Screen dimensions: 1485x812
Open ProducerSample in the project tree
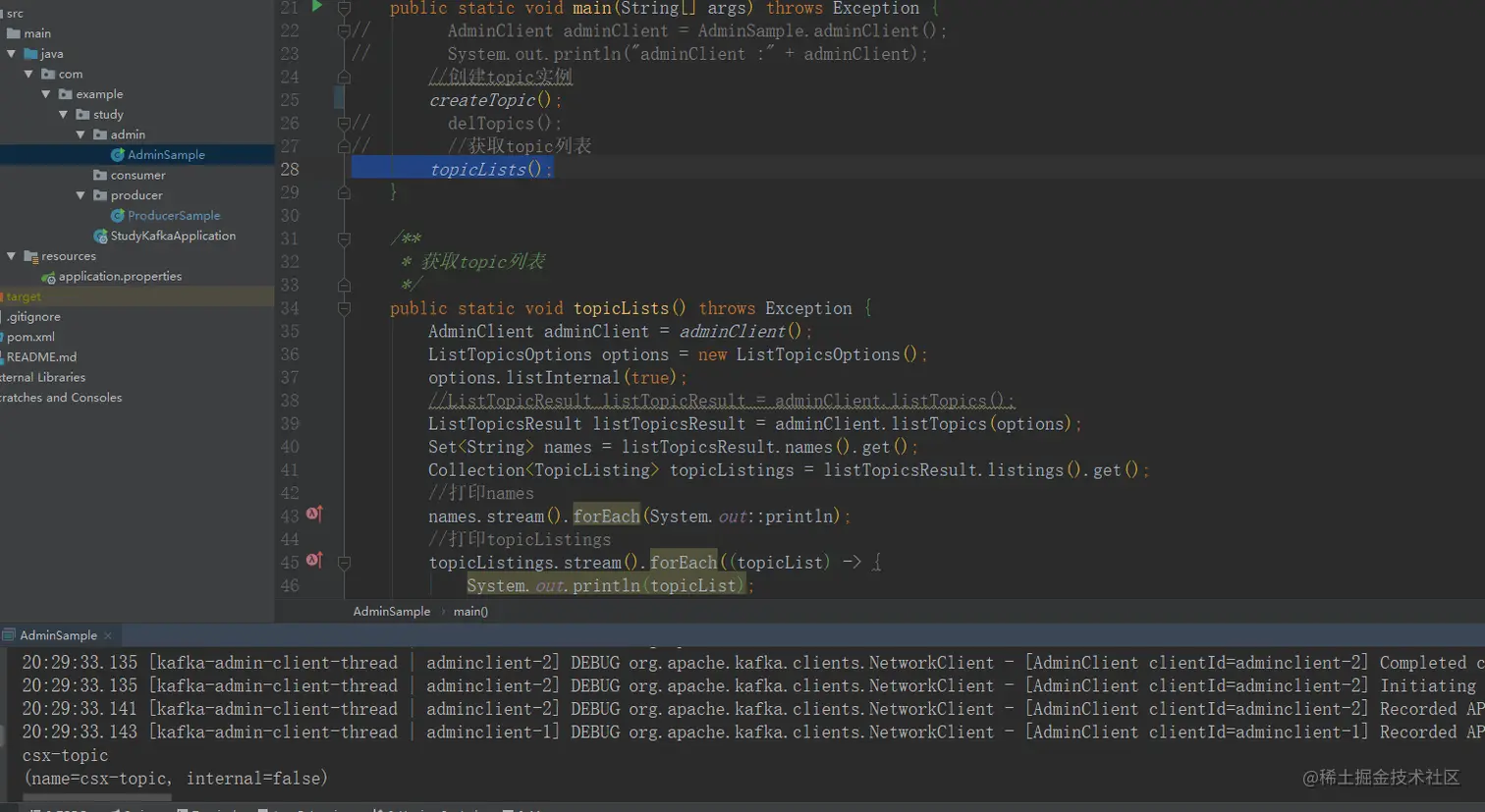[174, 216]
